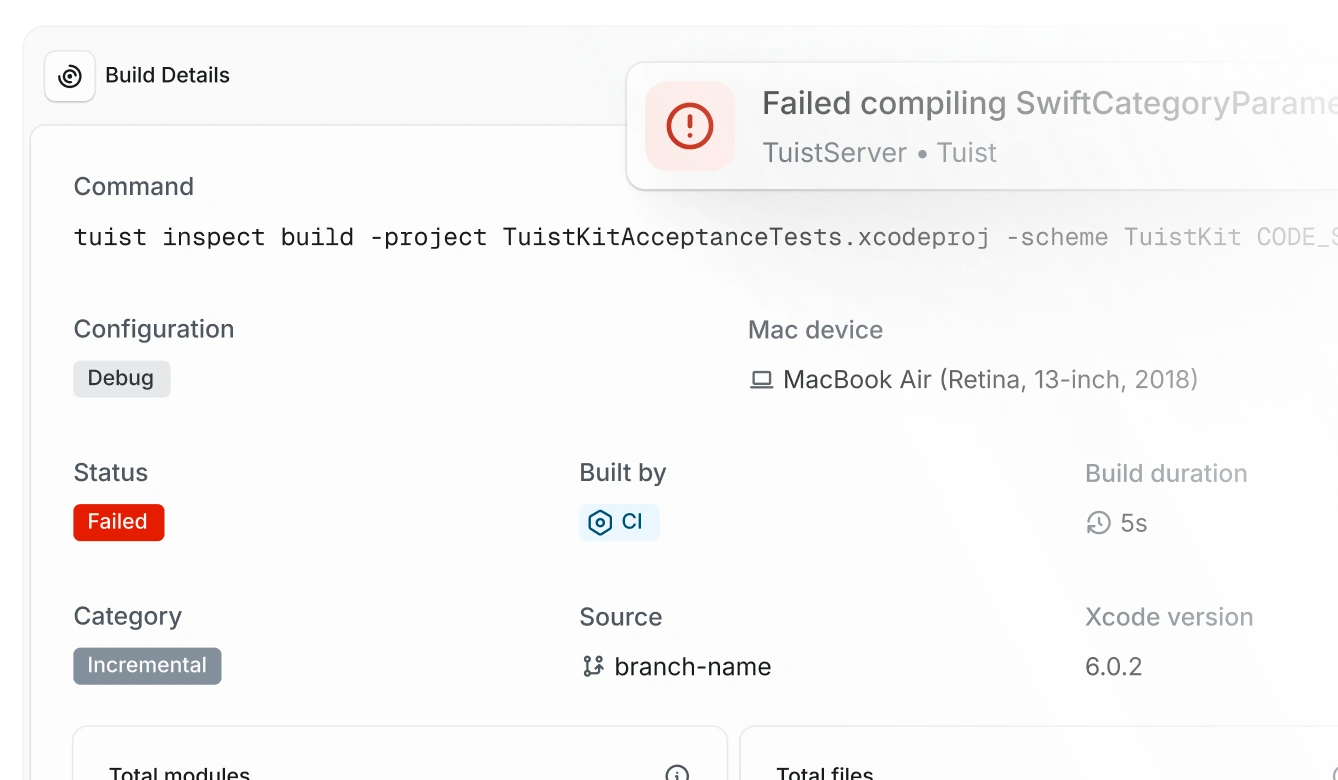Click the hexagon CI icon under Built by

tap(600, 522)
